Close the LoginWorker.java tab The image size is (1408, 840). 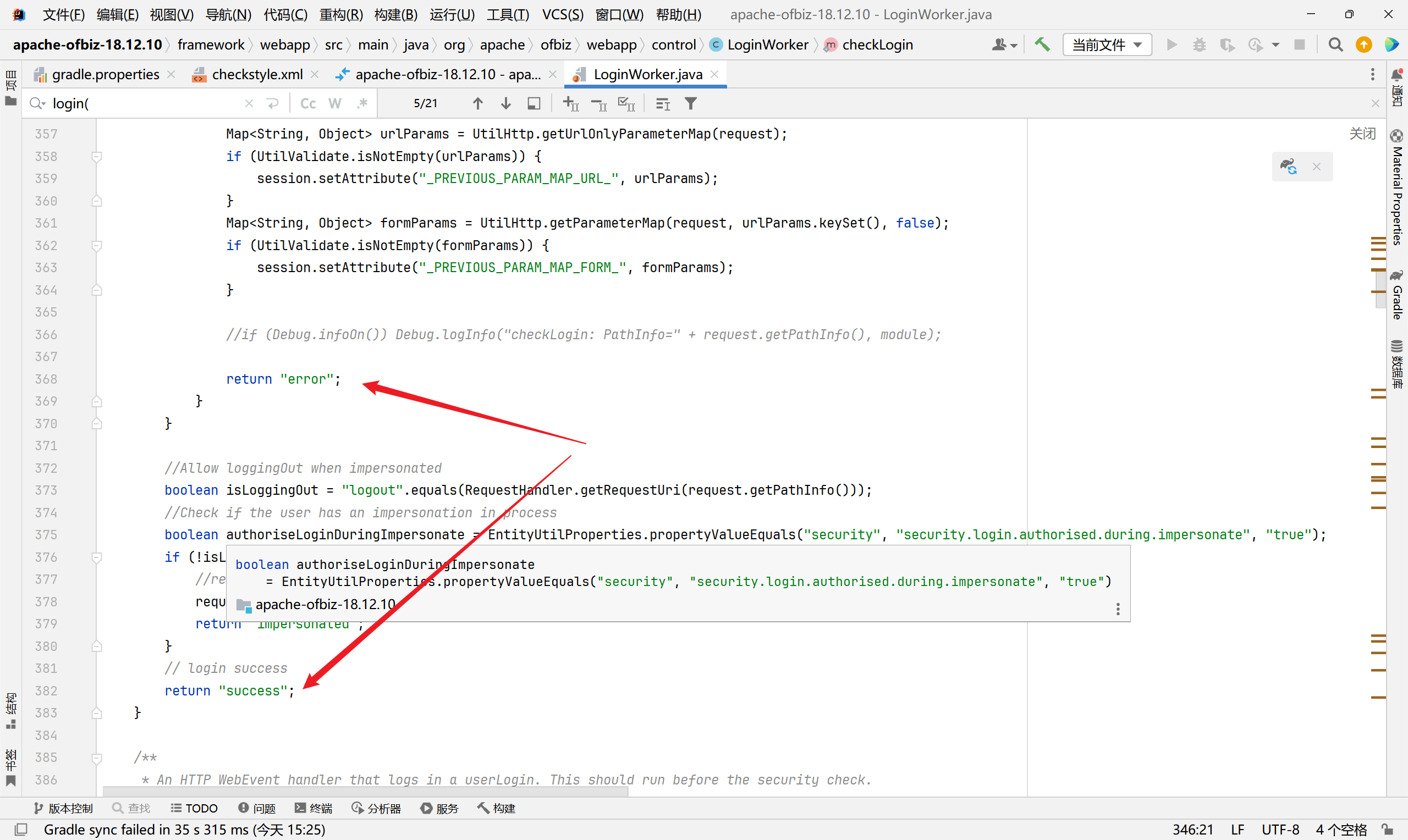714,74
